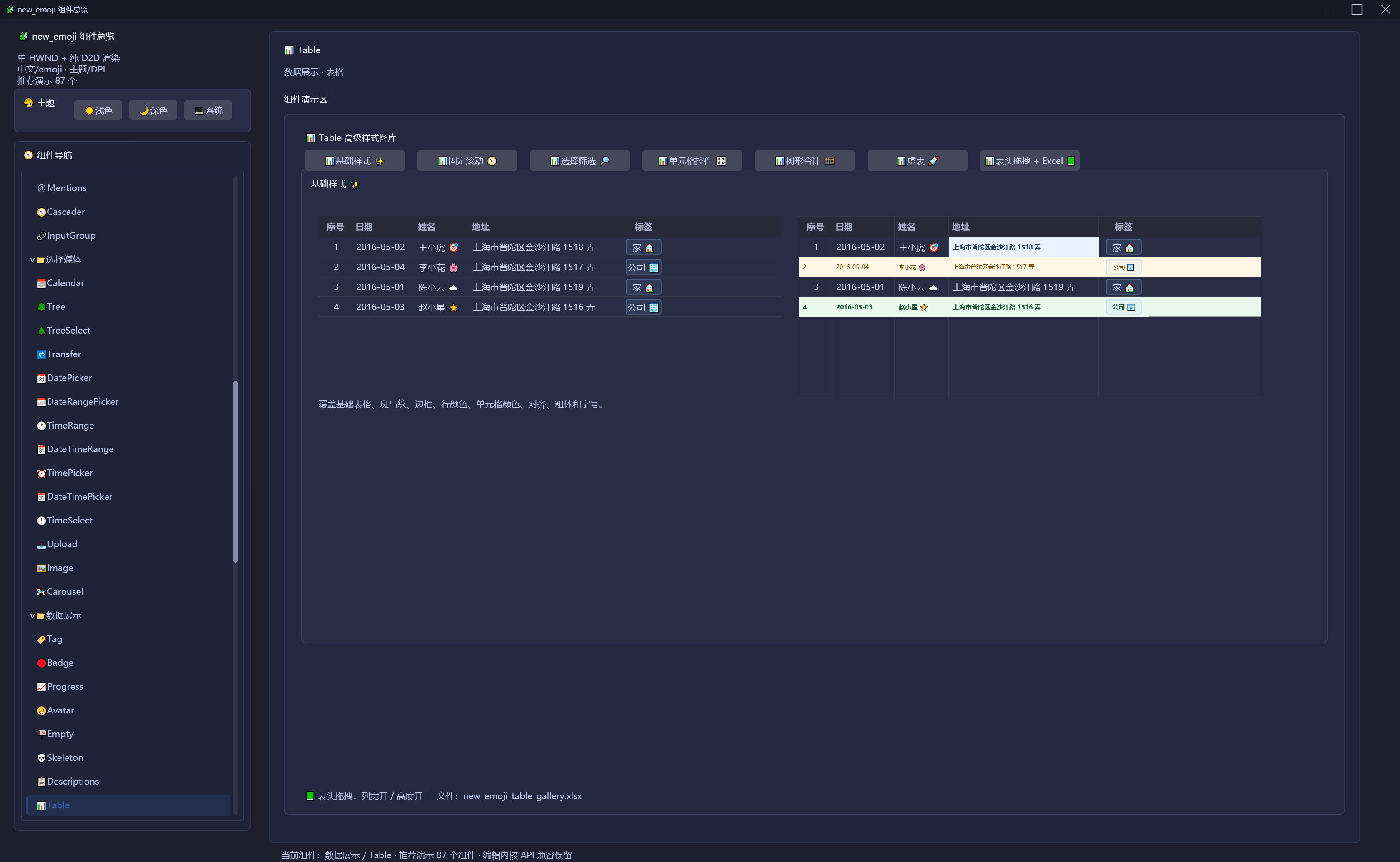Open the 选择筛选 tab
The width and height of the screenshot is (1400, 862).
pos(580,161)
